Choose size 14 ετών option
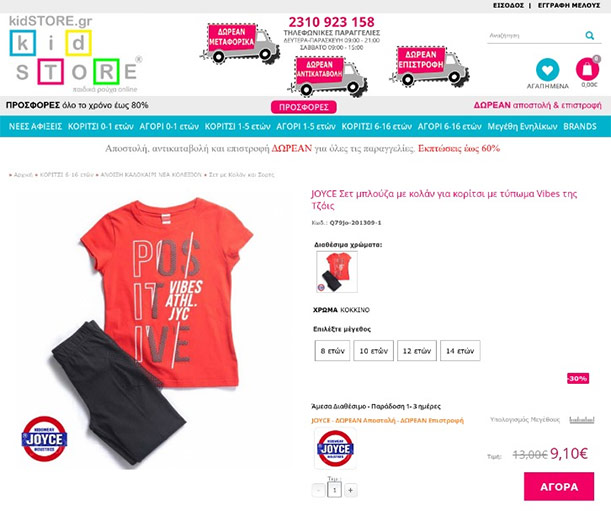The image size is (611, 511). (460, 351)
